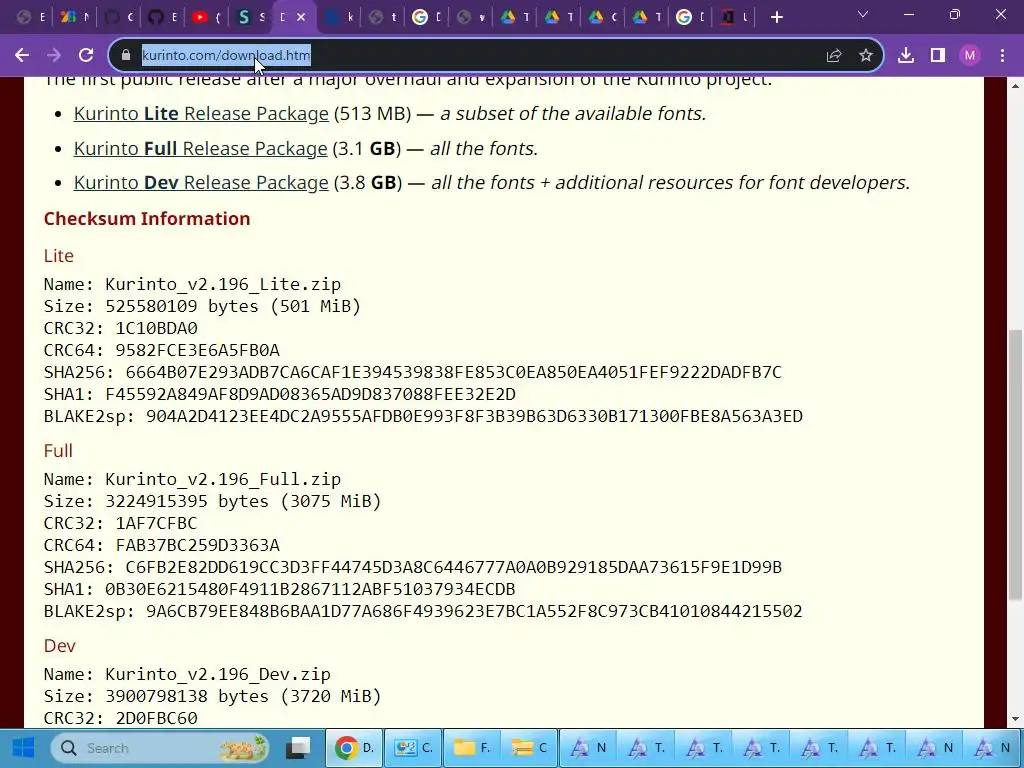Switch to the Google Drive tab labeled C

tap(602, 18)
